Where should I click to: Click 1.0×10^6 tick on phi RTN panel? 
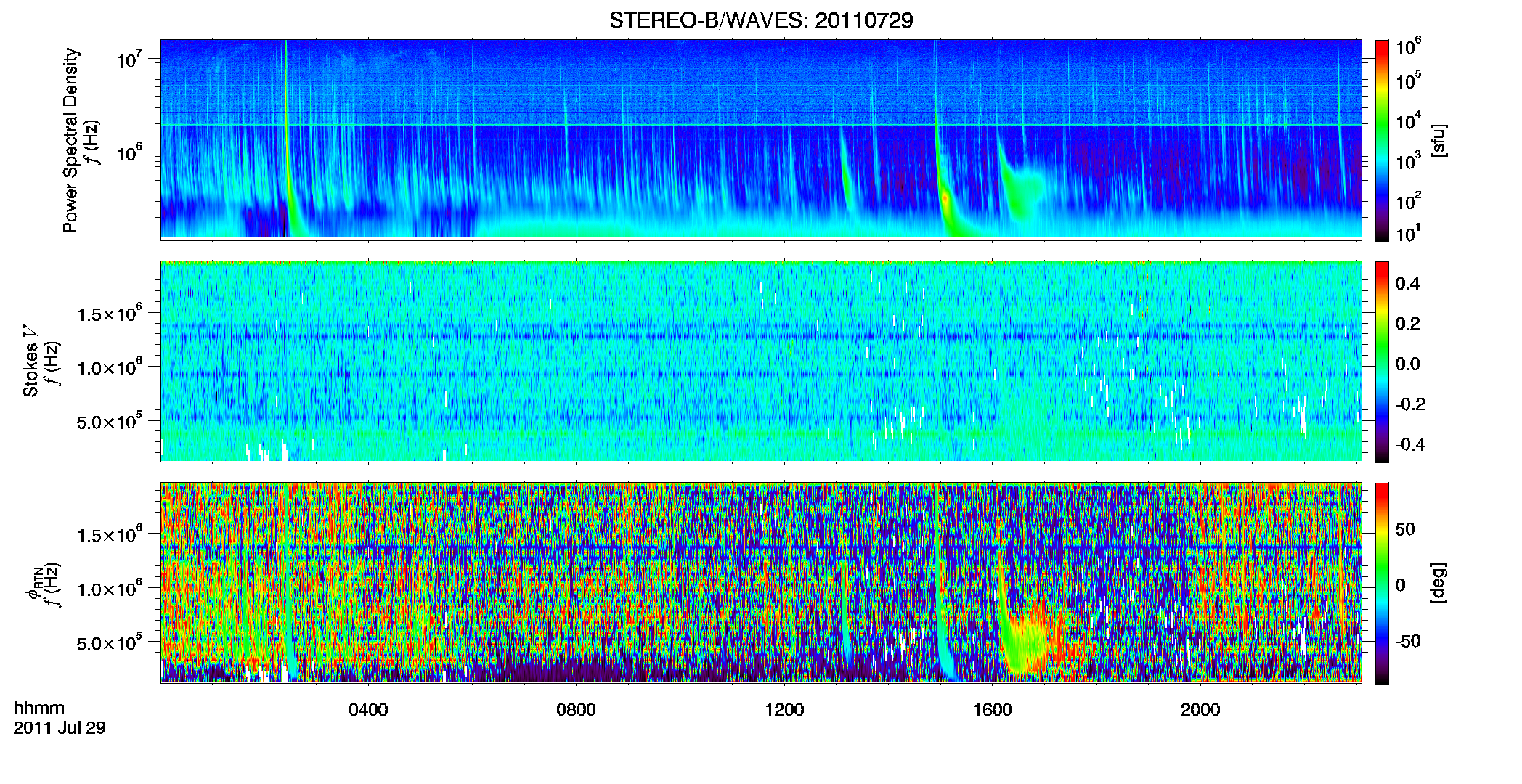click(x=110, y=589)
